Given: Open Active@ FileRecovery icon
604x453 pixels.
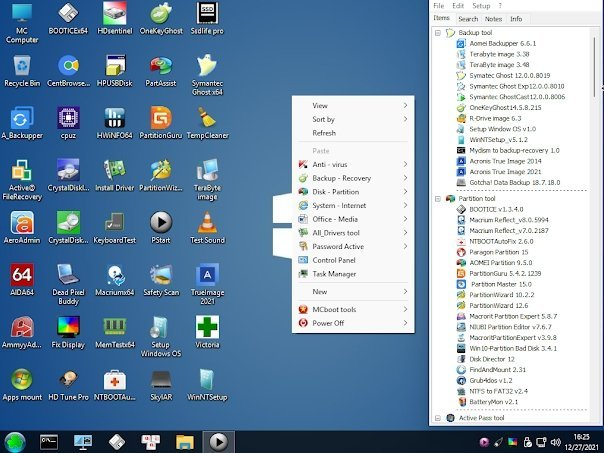Looking at the screenshot, I should click(22, 180).
